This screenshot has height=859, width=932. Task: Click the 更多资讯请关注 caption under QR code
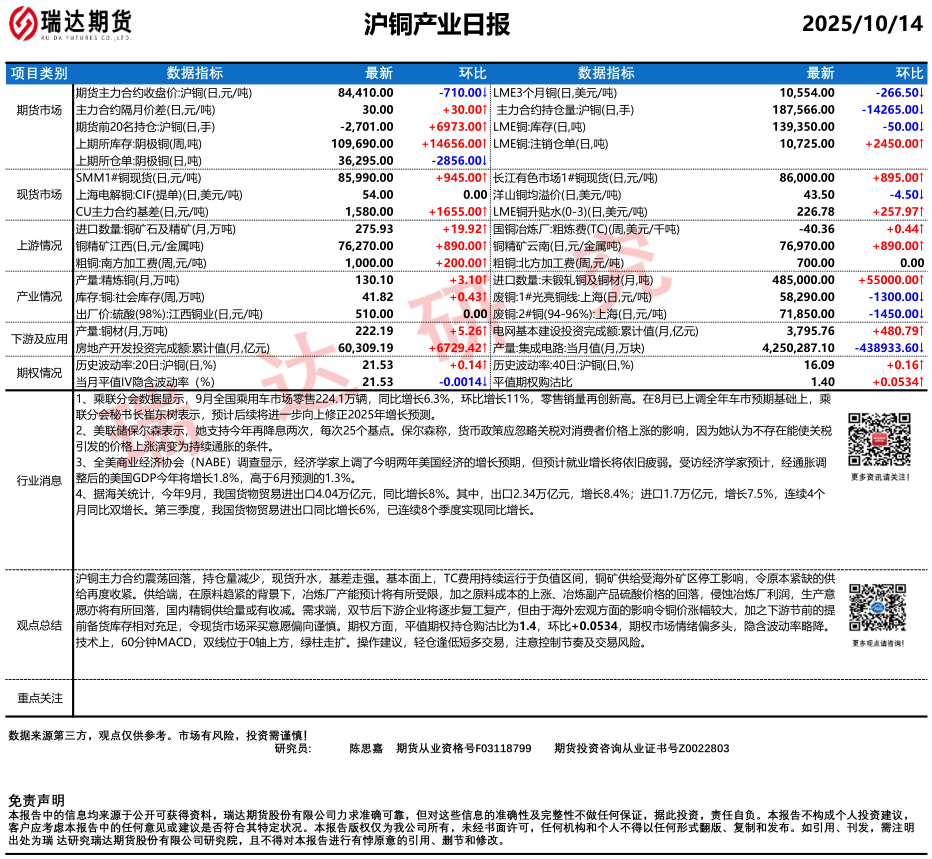(878, 477)
